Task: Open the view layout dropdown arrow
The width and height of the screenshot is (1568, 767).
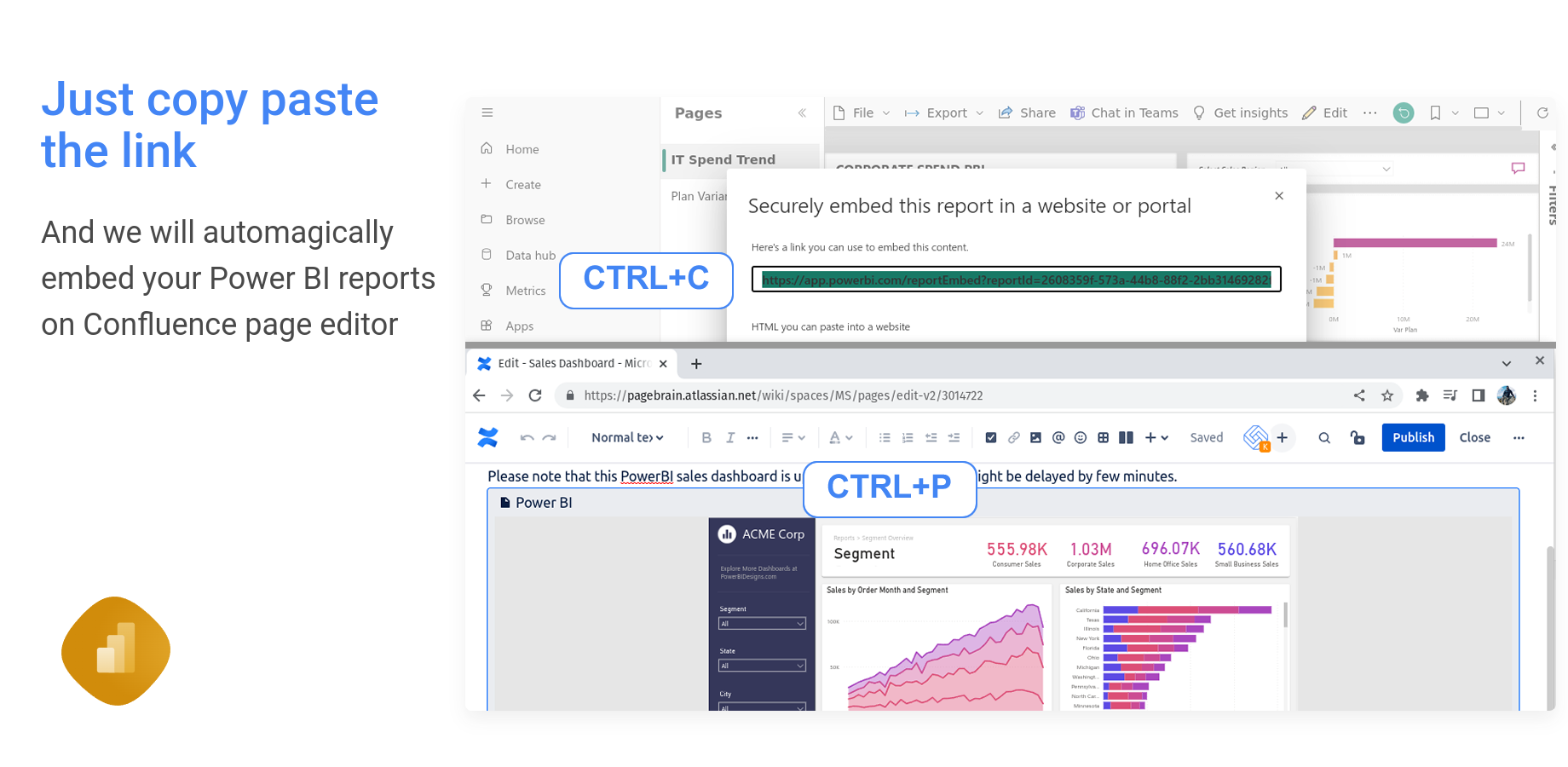Action: 1502,112
